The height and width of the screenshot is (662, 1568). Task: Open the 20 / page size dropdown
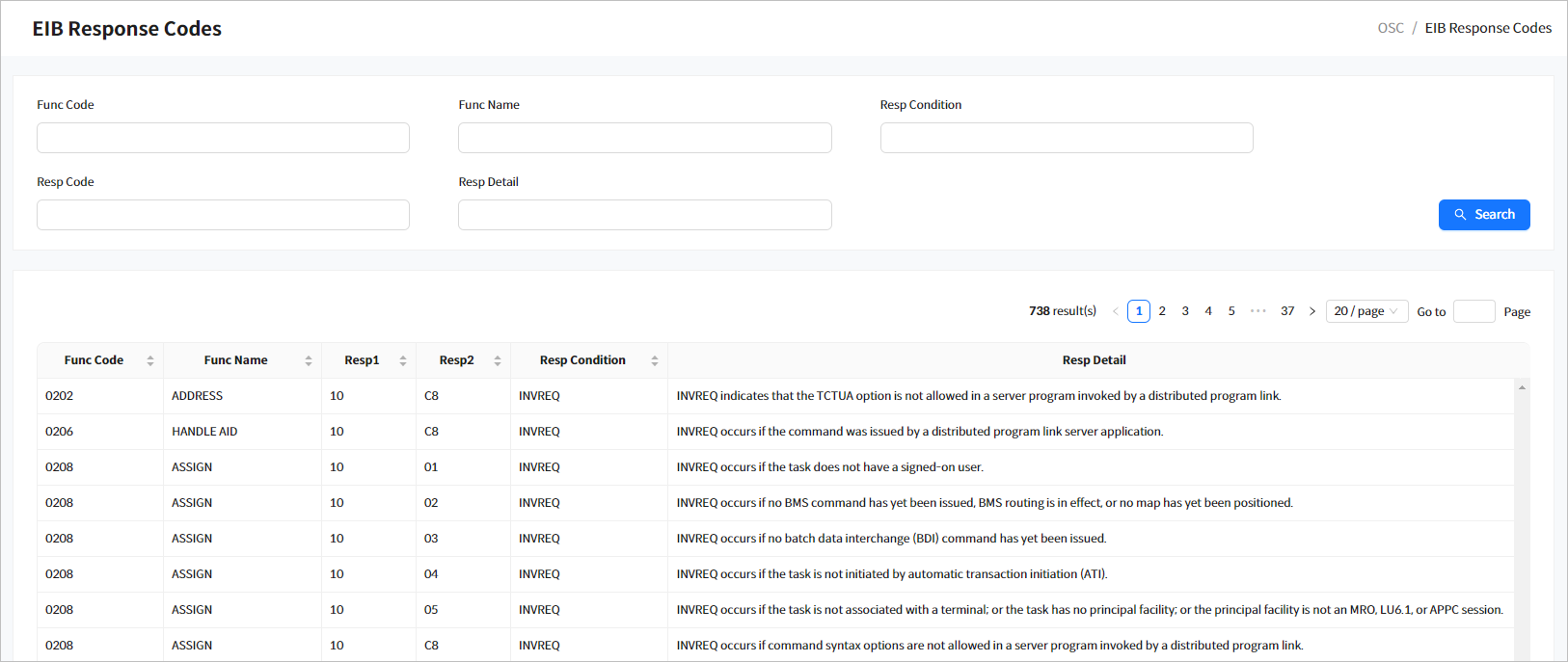coord(1365,311)
